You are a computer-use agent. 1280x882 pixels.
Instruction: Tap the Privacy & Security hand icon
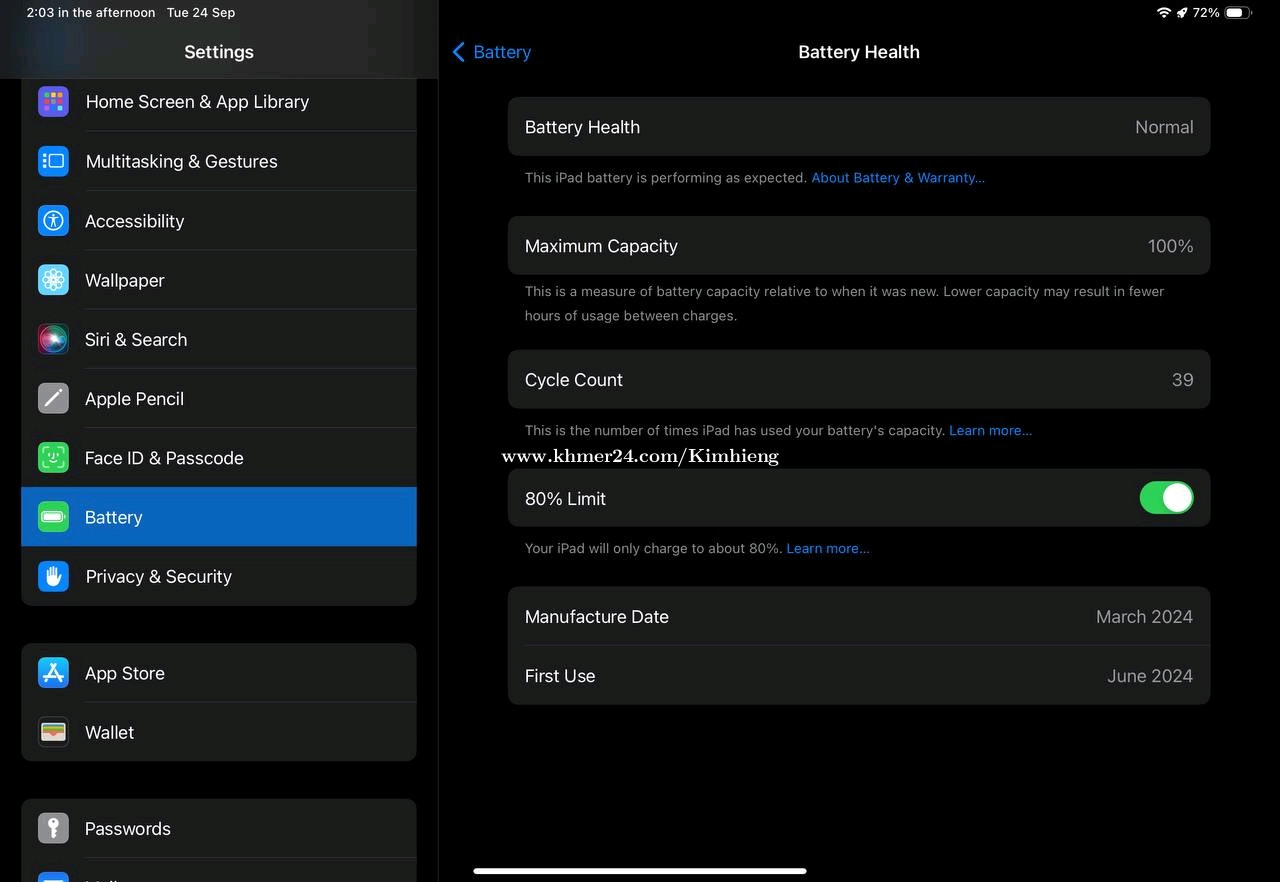(x=53, y=576)
